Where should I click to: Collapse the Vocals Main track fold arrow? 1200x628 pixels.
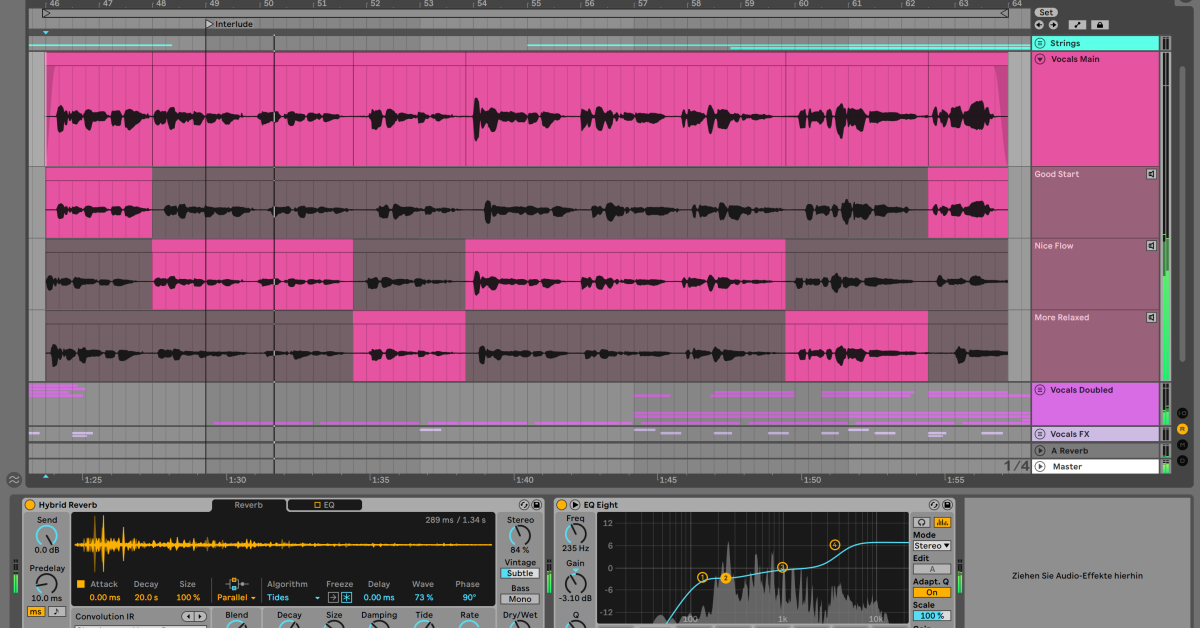pos(1040,59)
